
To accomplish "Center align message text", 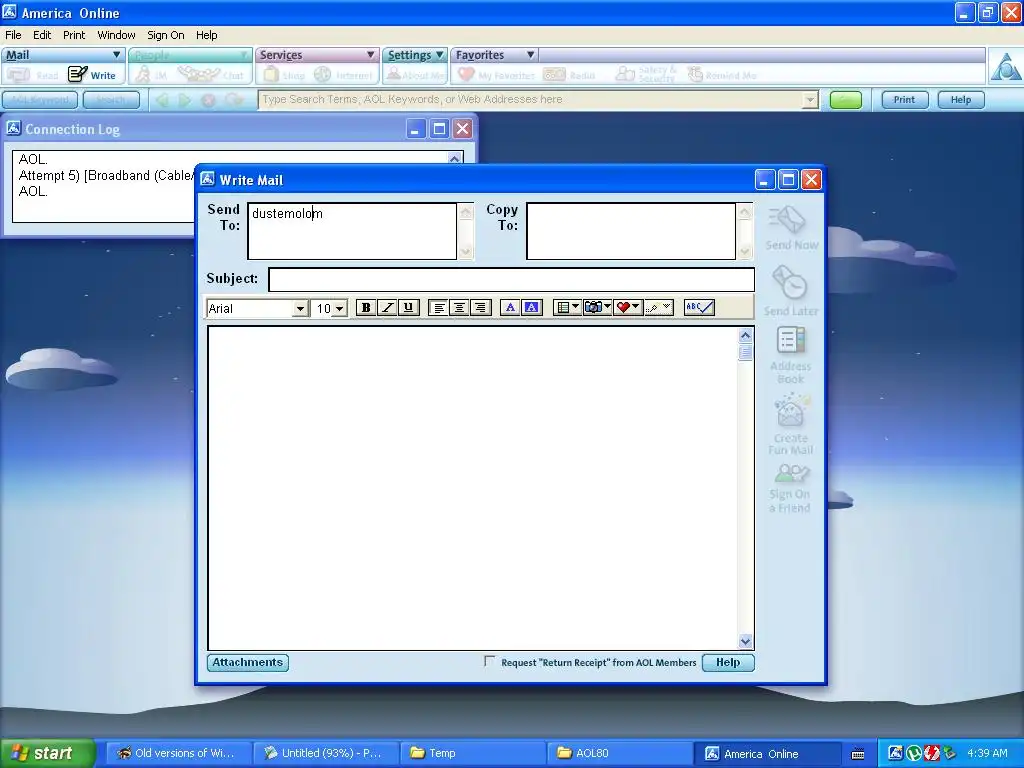I will (x=460, y=308).
